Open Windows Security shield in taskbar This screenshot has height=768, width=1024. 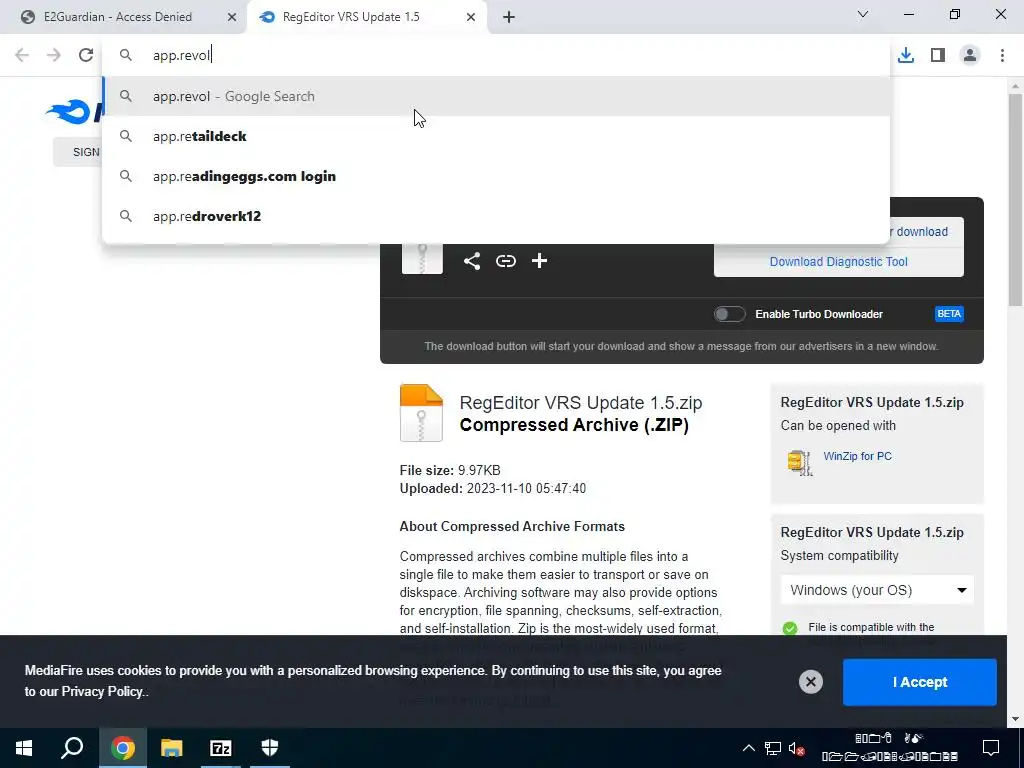(270, 748)
